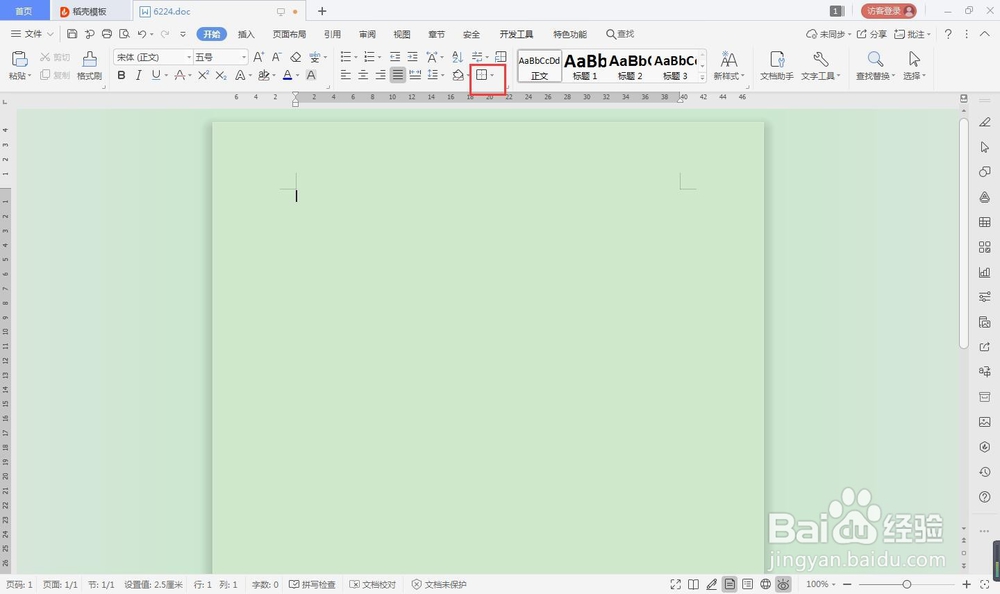
Task: Click the 访客登录 login button
Action: tap(889, 11)
